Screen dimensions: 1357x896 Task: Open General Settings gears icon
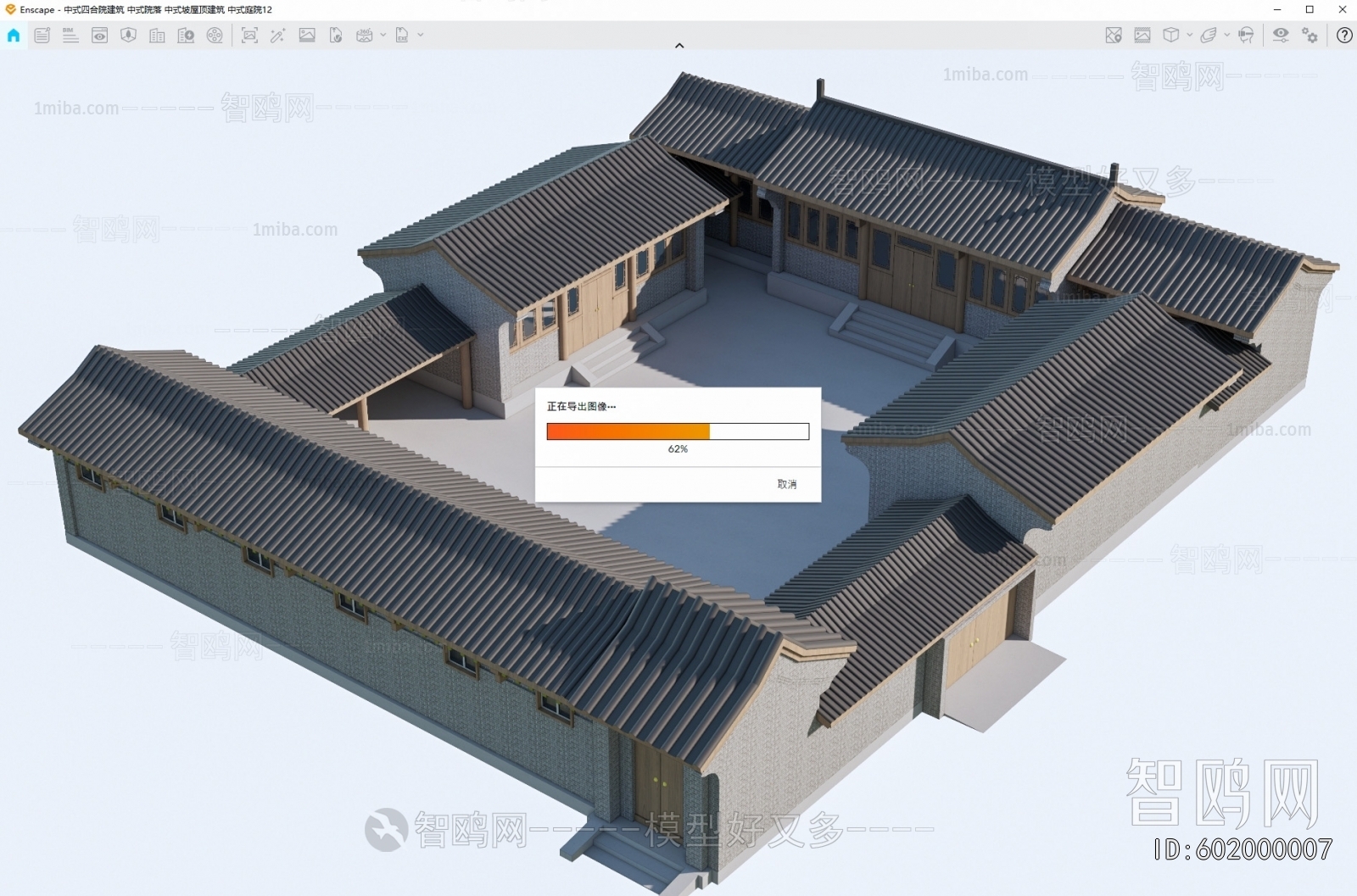pyautogui.click(x=1310, y=36)
